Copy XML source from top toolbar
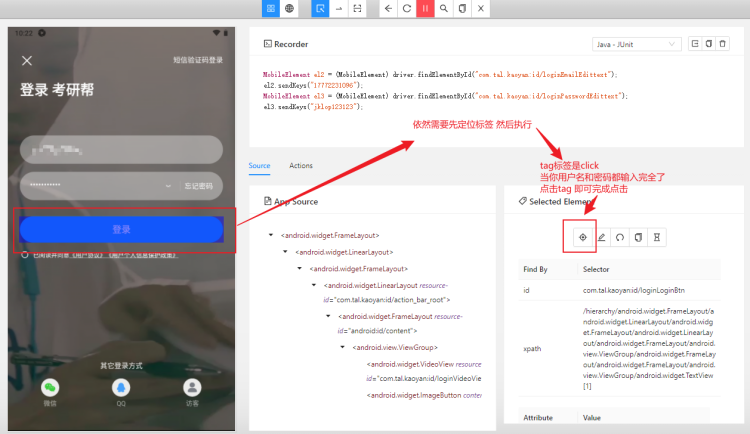Image resolution: width=750 pixels, height=434 pixels. 462,8
